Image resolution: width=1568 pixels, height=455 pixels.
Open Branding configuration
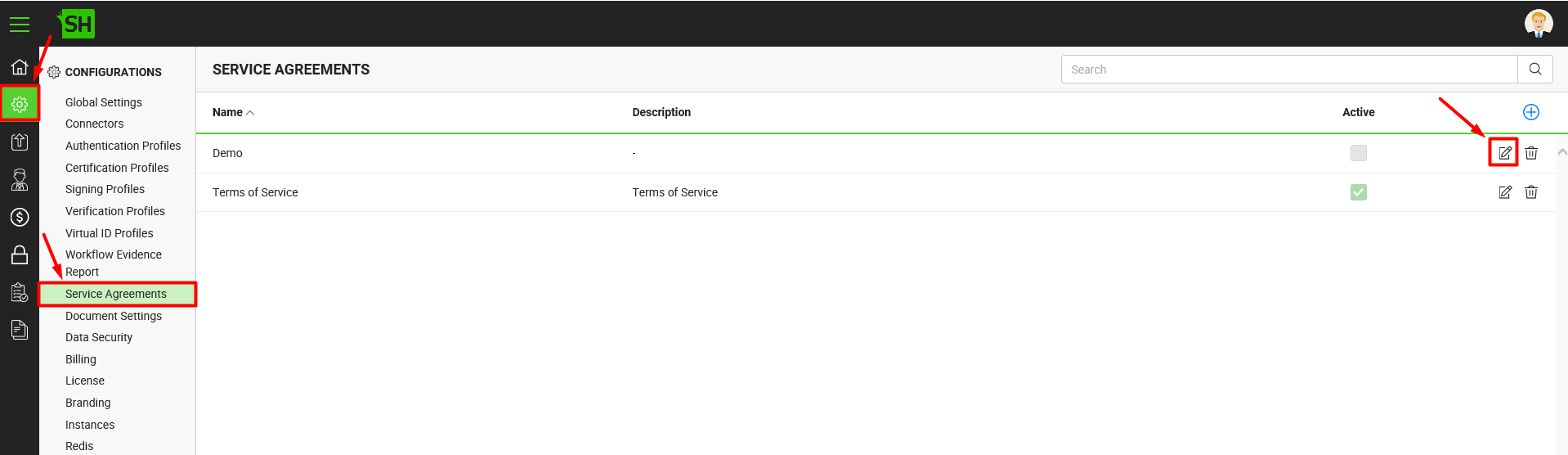pos(88,403)
